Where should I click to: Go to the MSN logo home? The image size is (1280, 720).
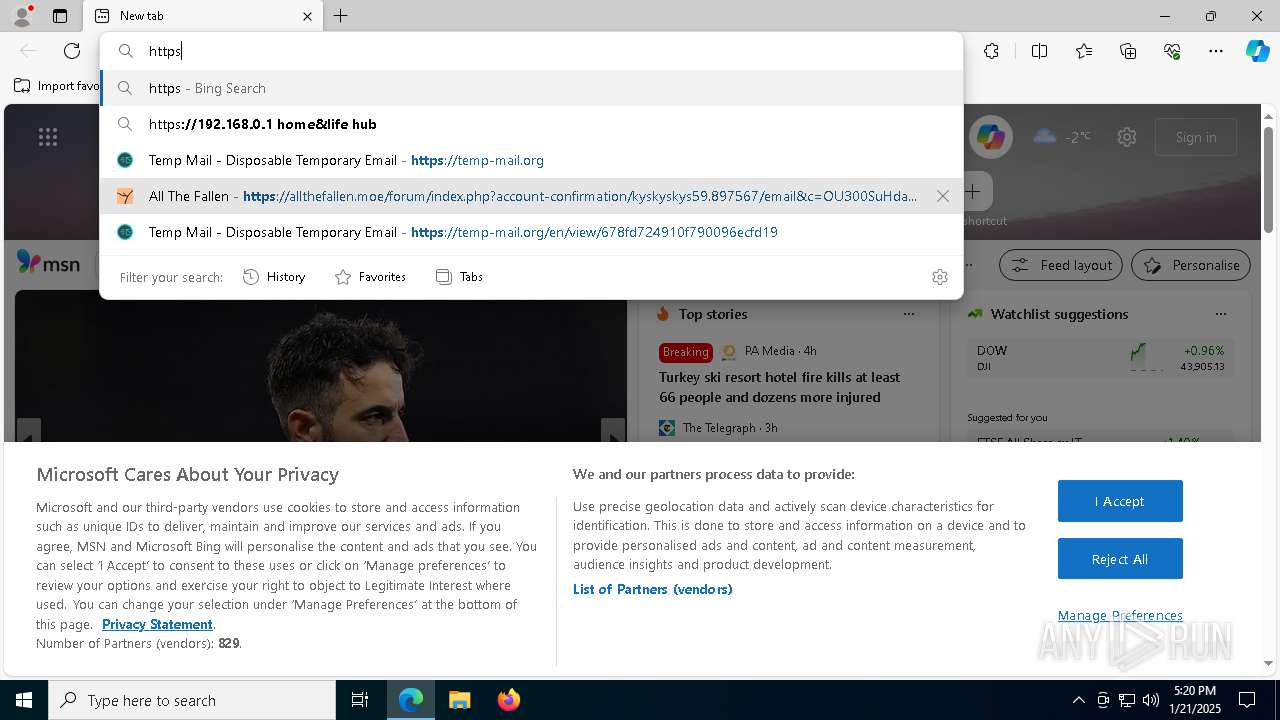(48, 262)
